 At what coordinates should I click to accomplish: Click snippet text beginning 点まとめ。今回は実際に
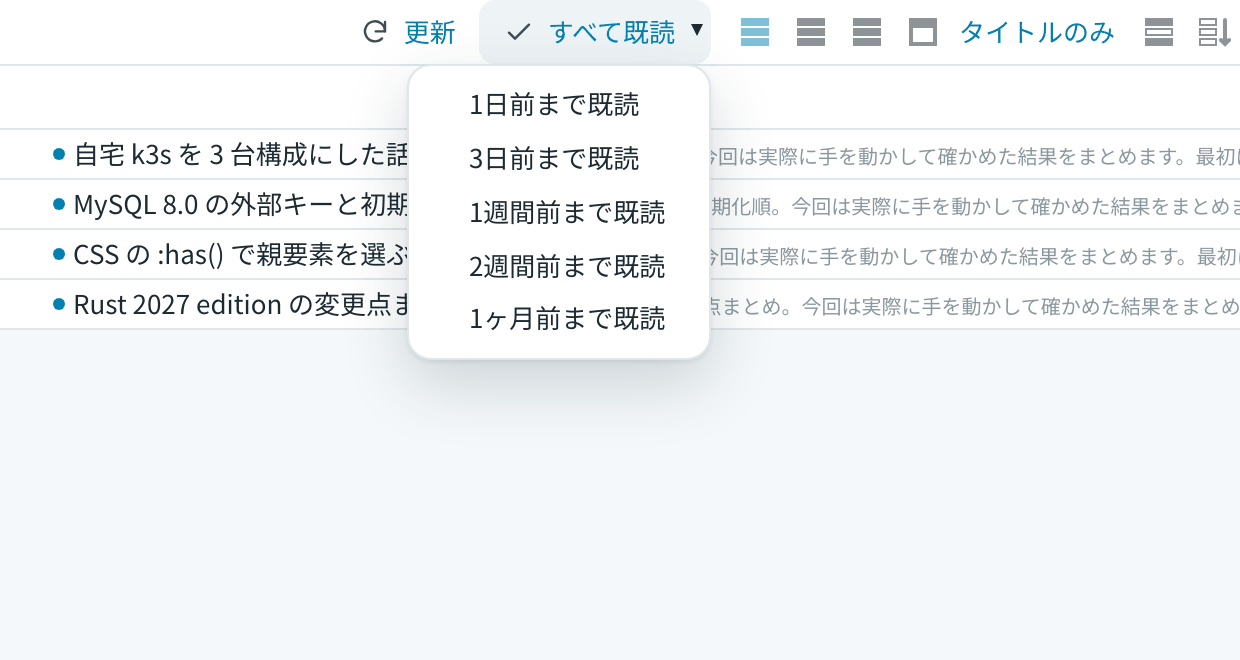click(x=975, y=306)
